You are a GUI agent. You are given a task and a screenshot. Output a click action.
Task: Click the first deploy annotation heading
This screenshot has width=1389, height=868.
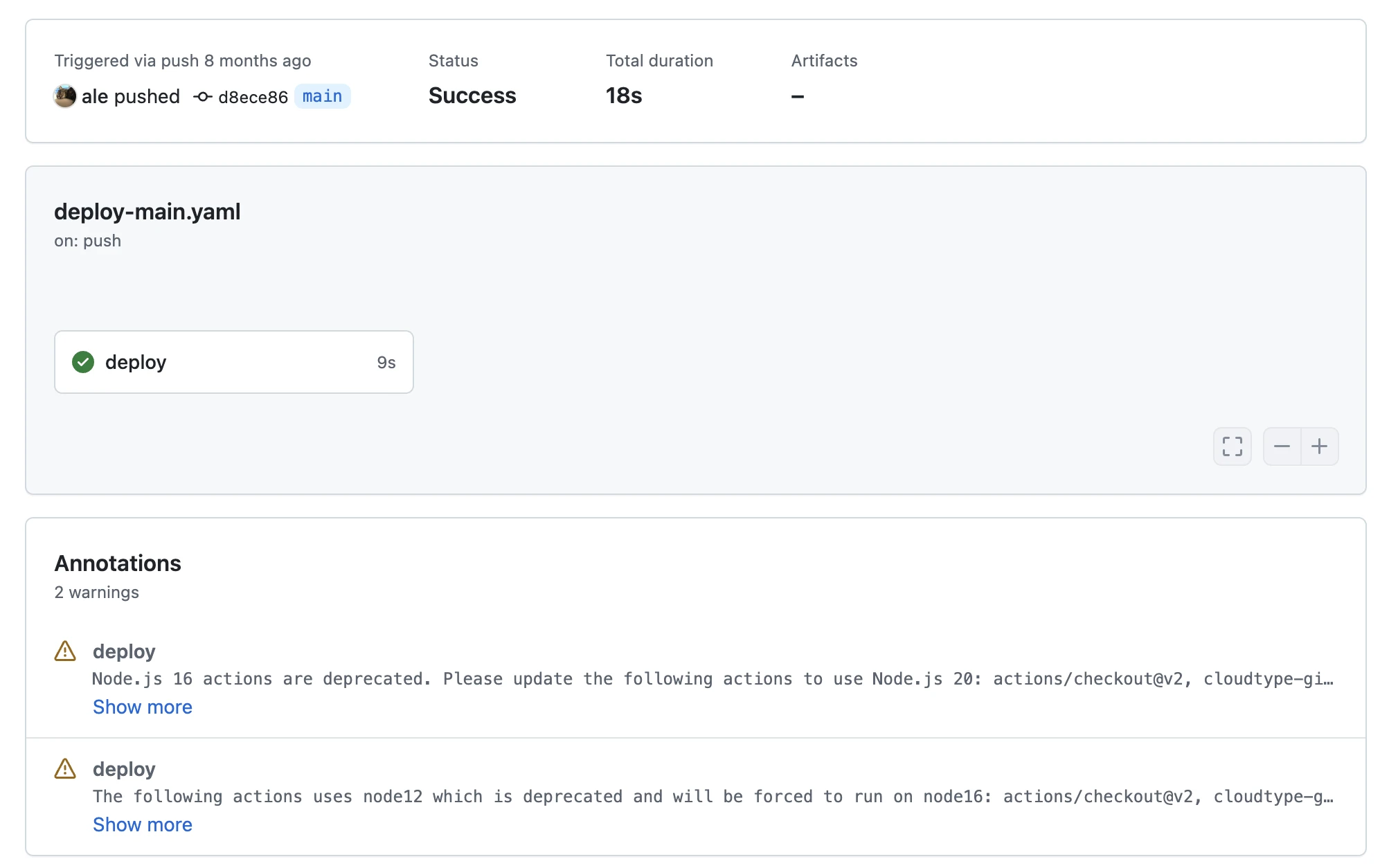pos(124,651)
